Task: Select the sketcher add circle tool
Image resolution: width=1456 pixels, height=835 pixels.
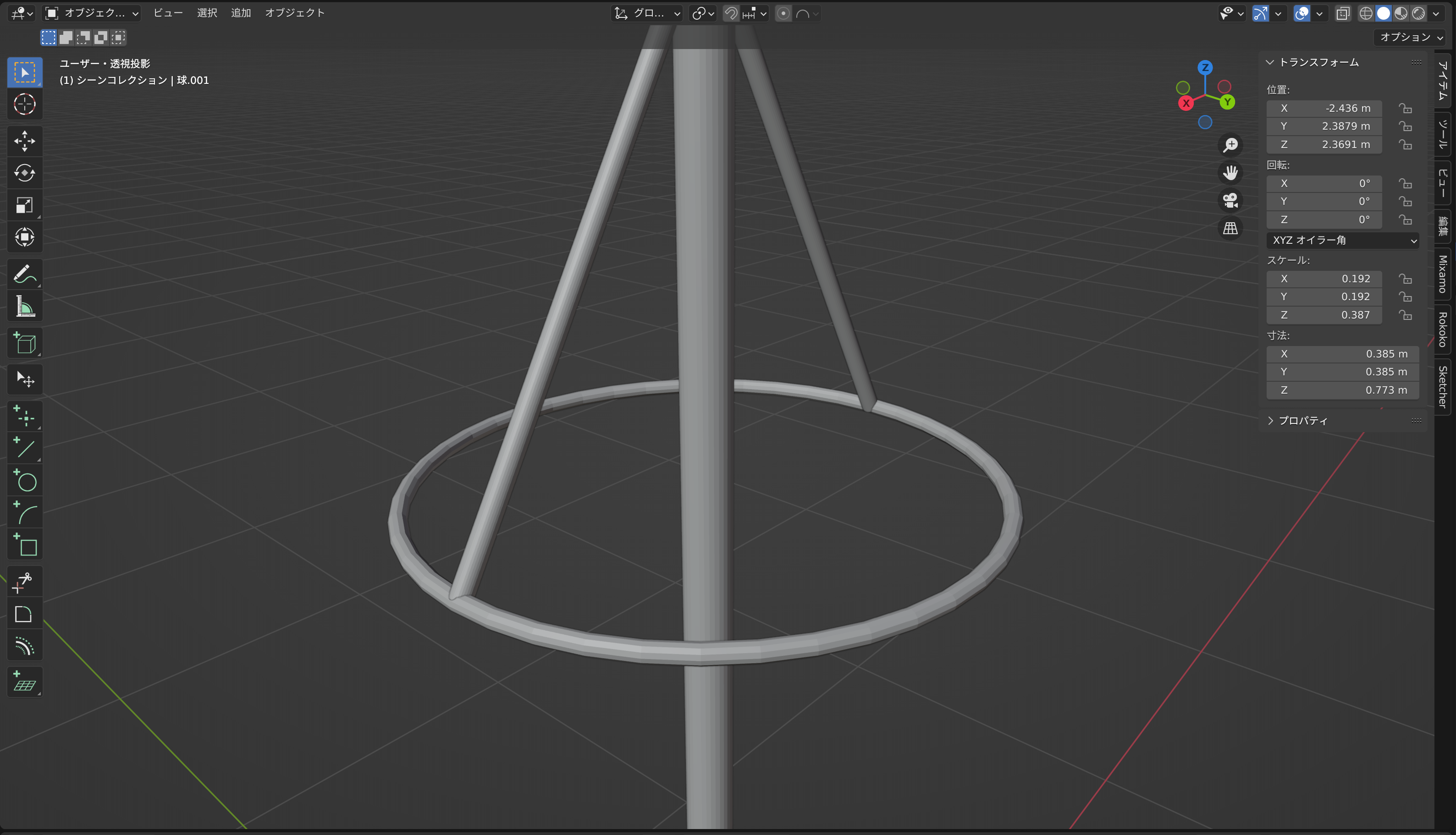Action: 25,481
